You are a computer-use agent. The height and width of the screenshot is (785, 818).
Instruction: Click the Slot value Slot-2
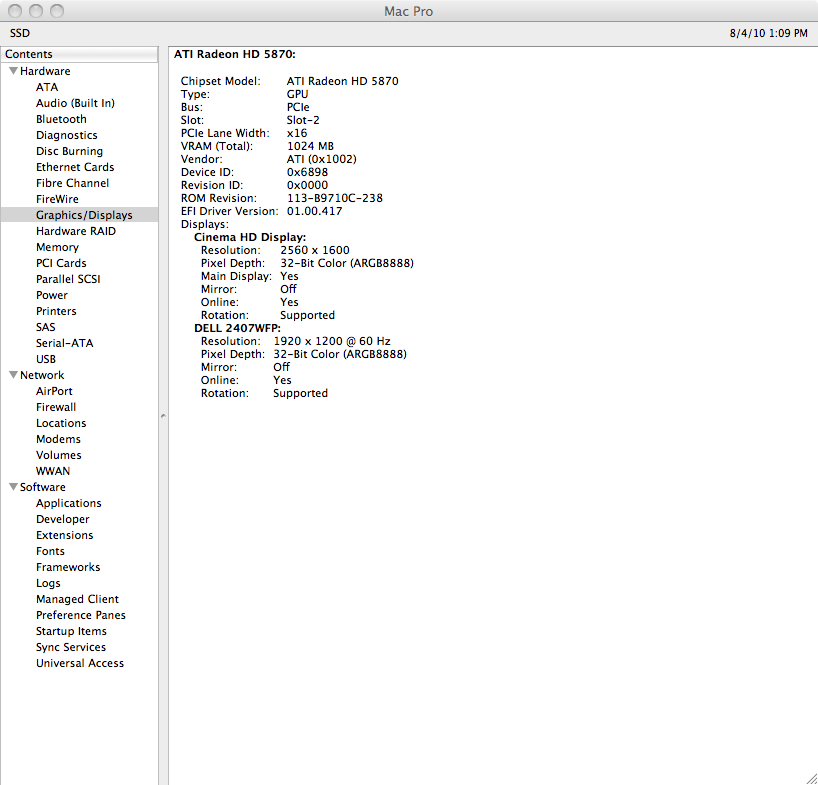tap(303, 120)
